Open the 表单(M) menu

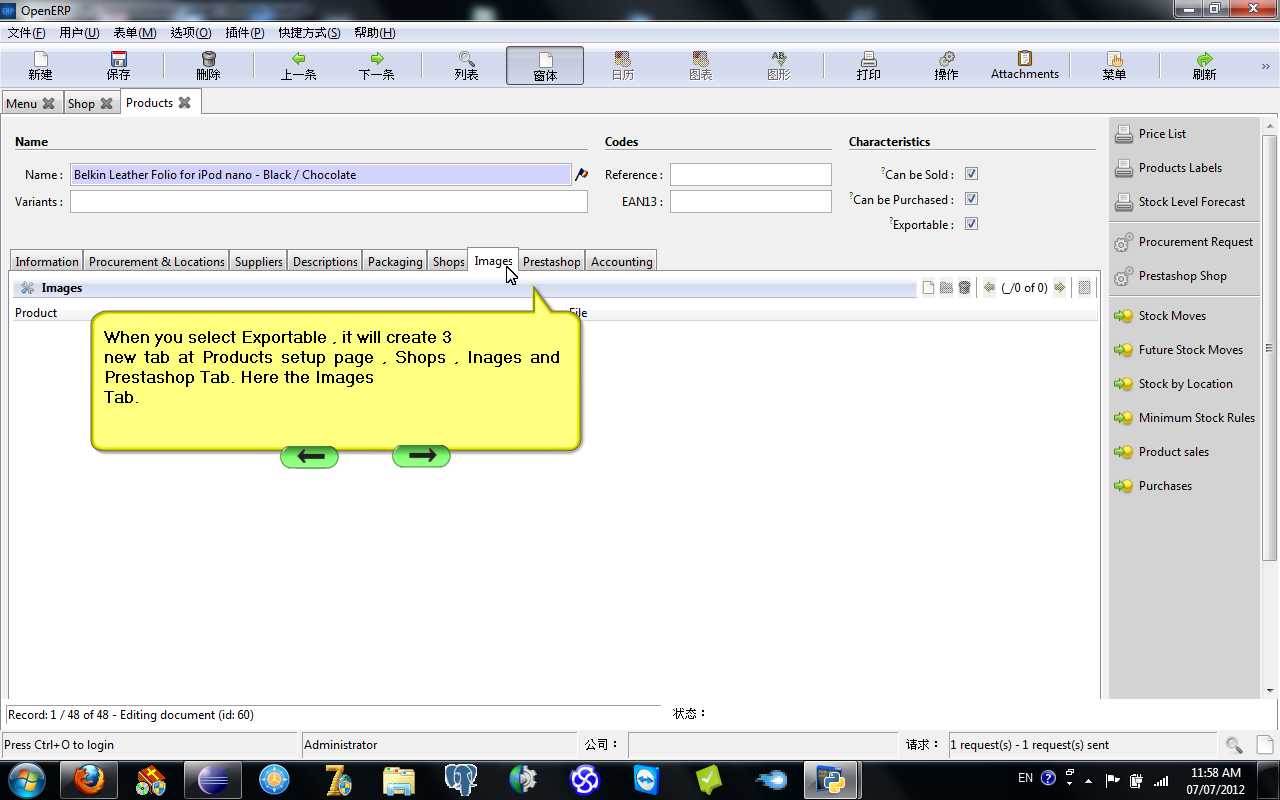pyautogui.click(x=135, y=33)
